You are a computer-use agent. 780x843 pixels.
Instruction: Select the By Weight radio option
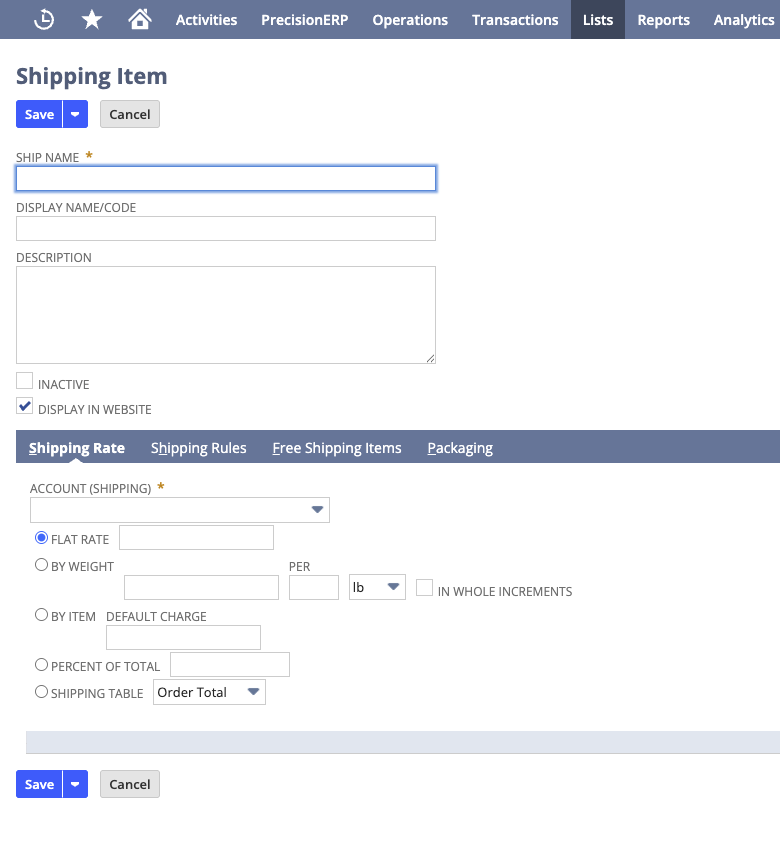coord(41,565)
